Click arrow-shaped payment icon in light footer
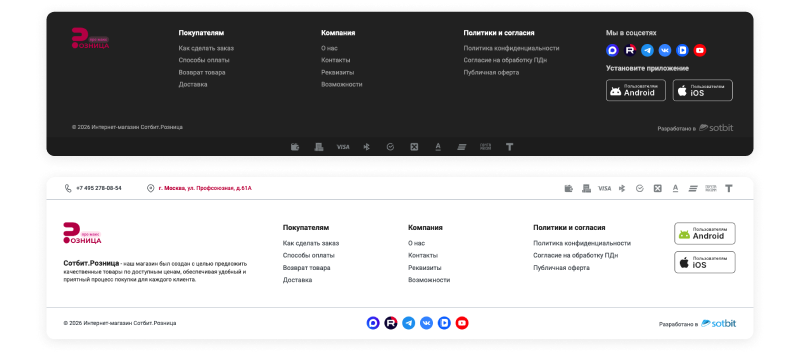Image resolution: width=800 pixels, height=360 pixels. pos(622,189)
